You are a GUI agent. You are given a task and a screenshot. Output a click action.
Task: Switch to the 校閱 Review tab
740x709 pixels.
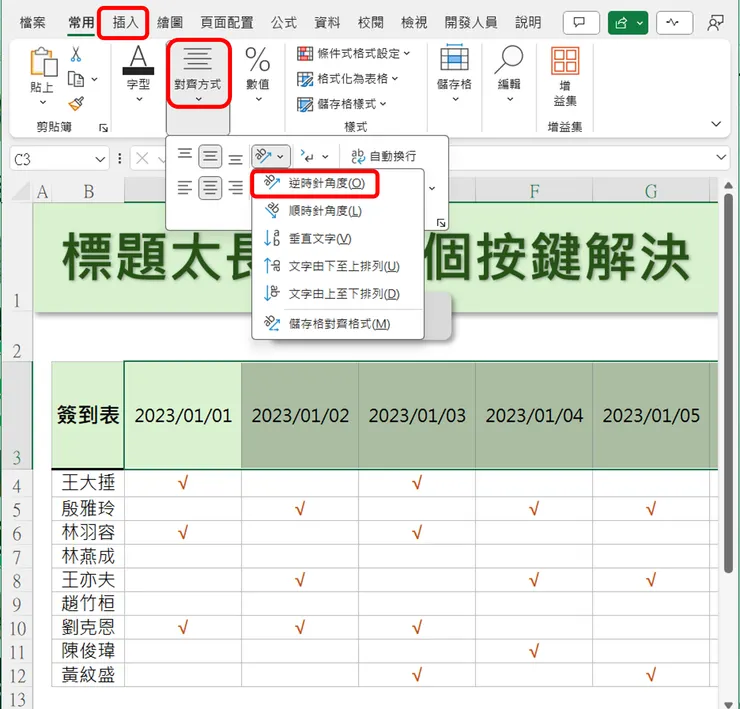(370, 23)
